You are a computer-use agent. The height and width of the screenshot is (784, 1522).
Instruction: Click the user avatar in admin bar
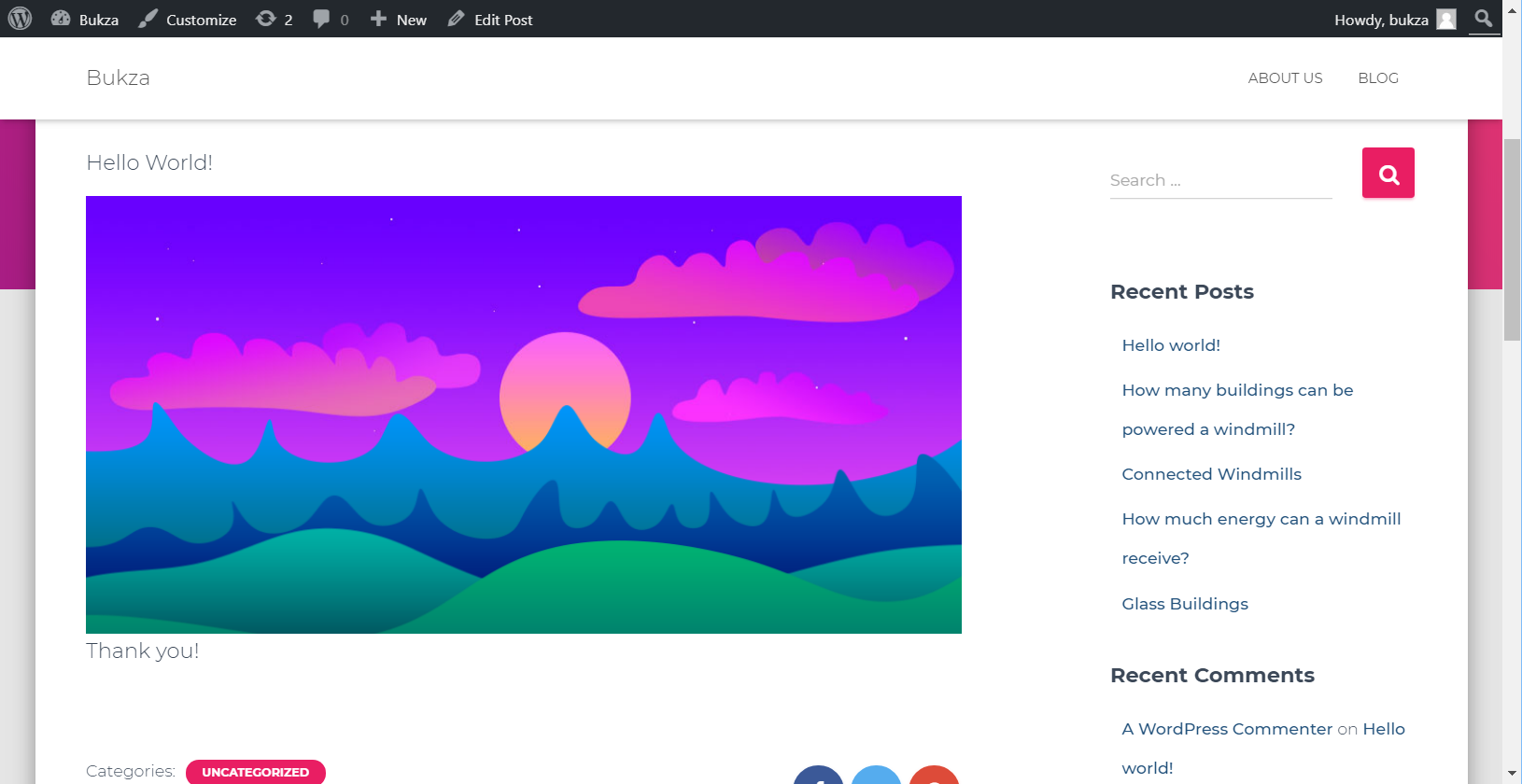click(x=1446, y=20)
